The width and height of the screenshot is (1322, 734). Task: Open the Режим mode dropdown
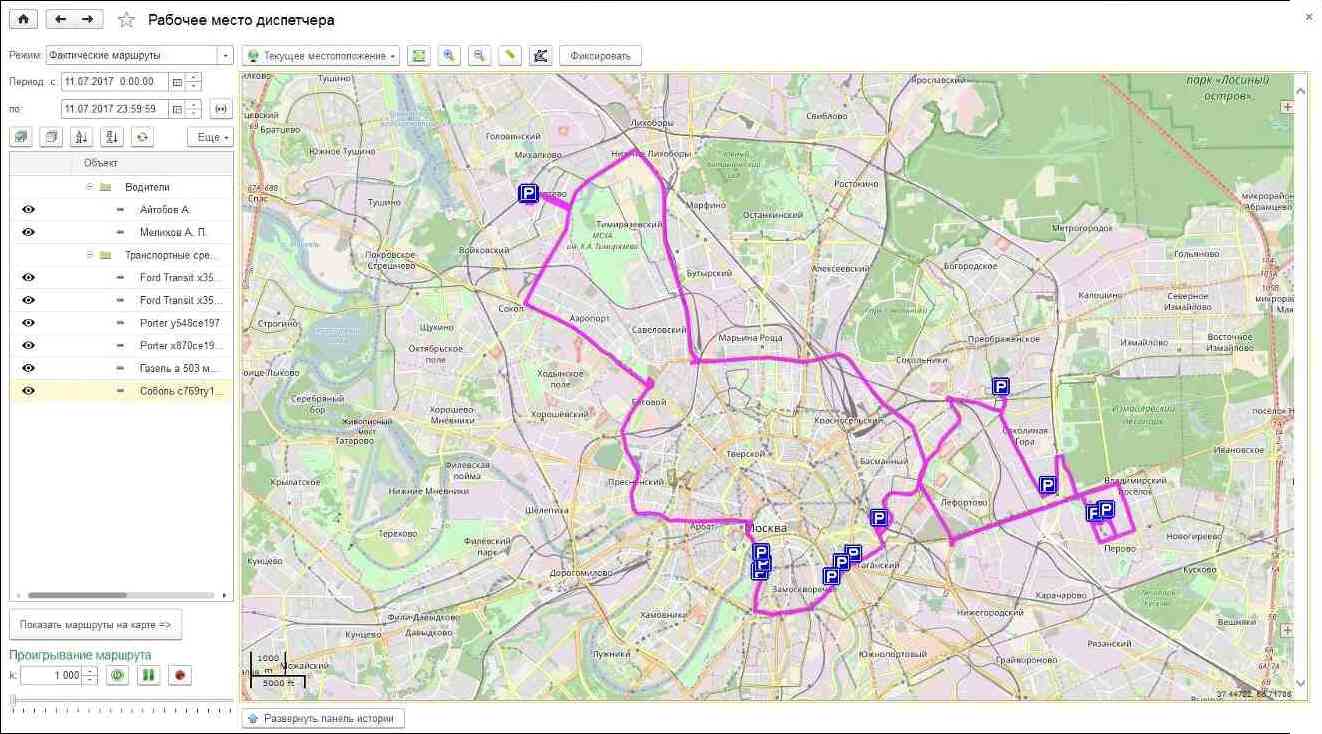coord(226,55)
